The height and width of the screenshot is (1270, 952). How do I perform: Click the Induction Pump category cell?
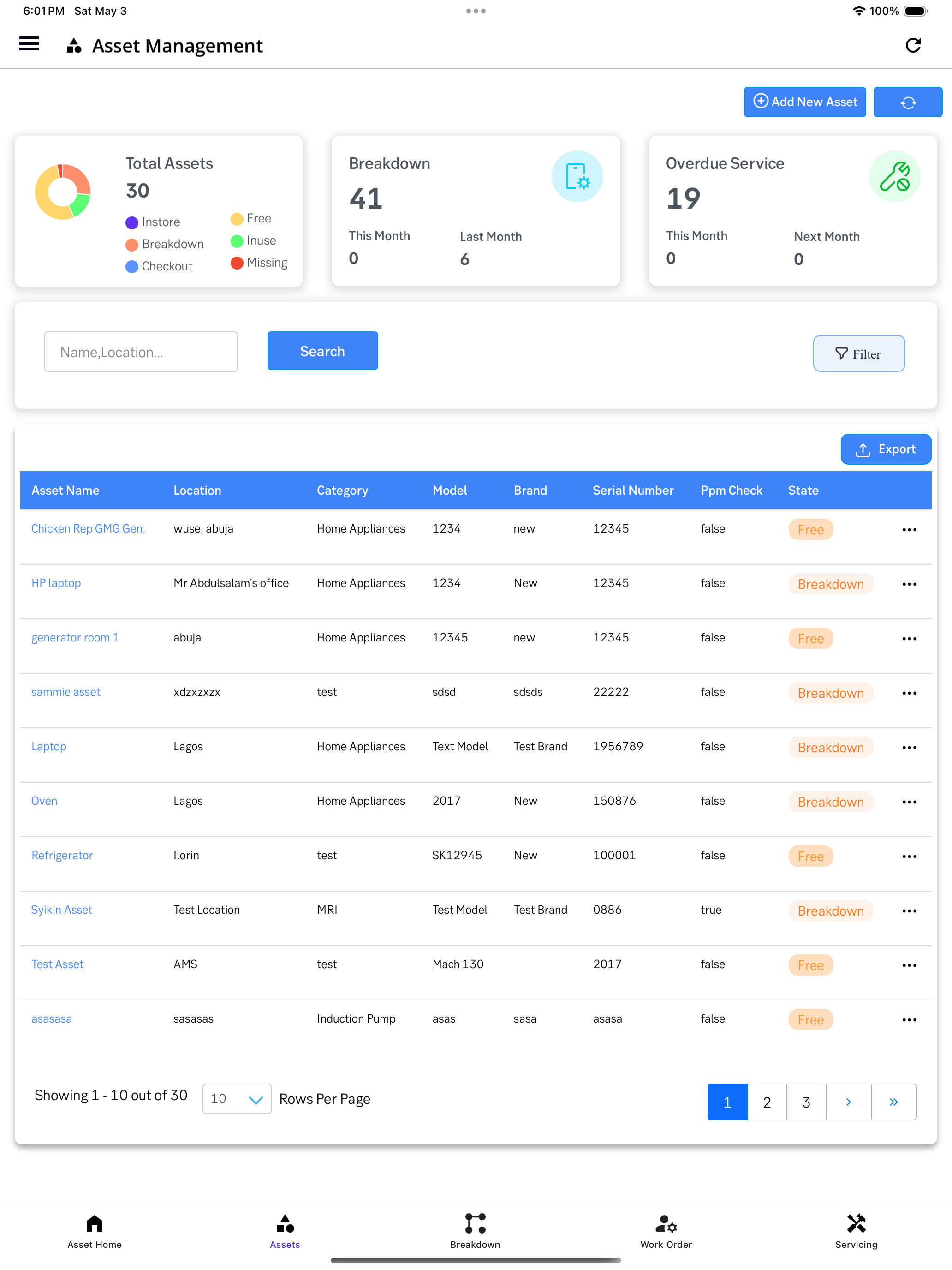tap(357, 1018)
